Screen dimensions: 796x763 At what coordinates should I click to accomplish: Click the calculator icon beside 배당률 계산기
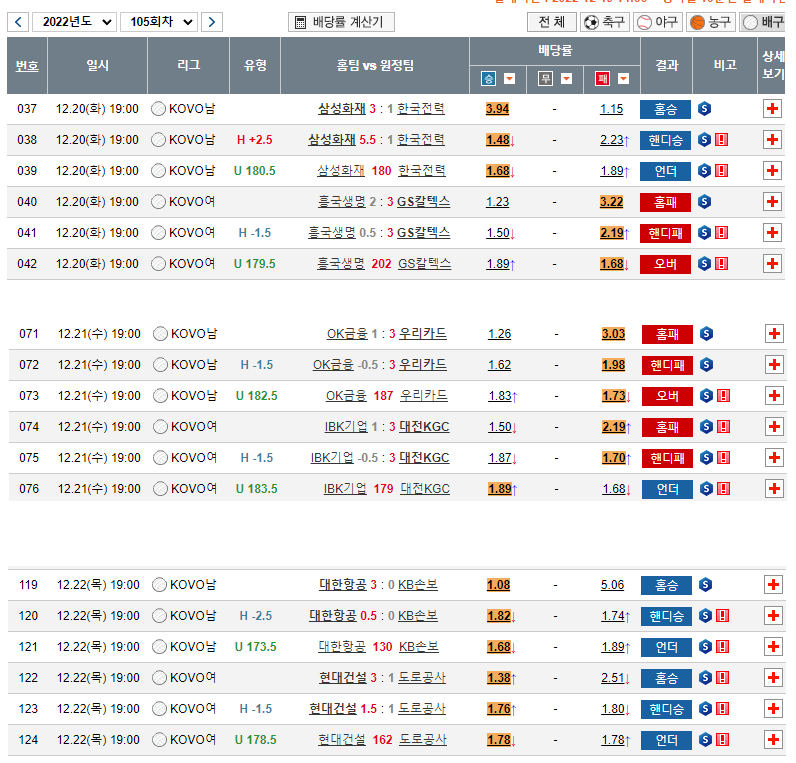tap(299, 22)
